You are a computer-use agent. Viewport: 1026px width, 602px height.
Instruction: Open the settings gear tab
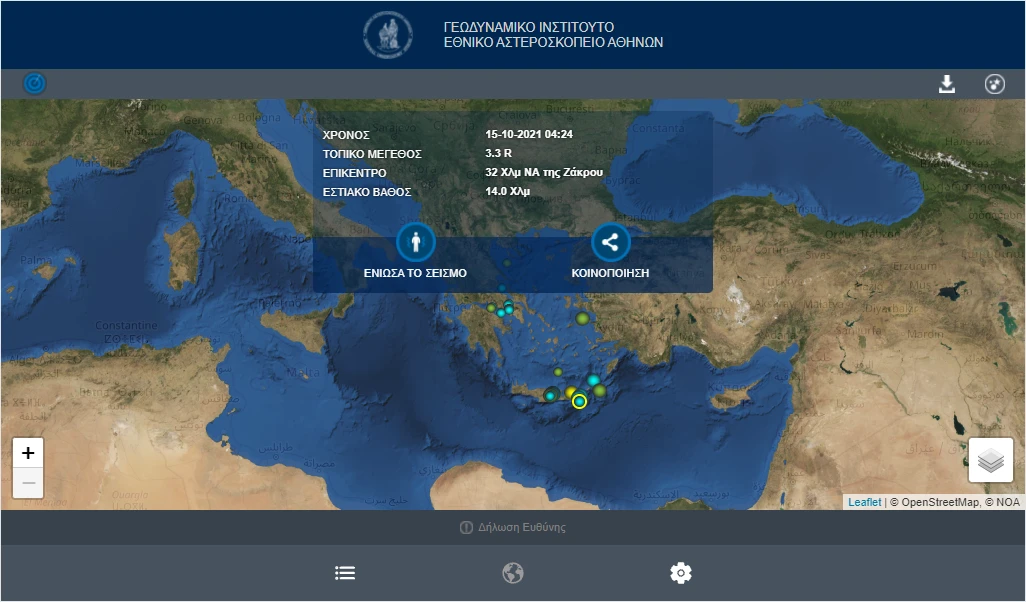(681, 573)
